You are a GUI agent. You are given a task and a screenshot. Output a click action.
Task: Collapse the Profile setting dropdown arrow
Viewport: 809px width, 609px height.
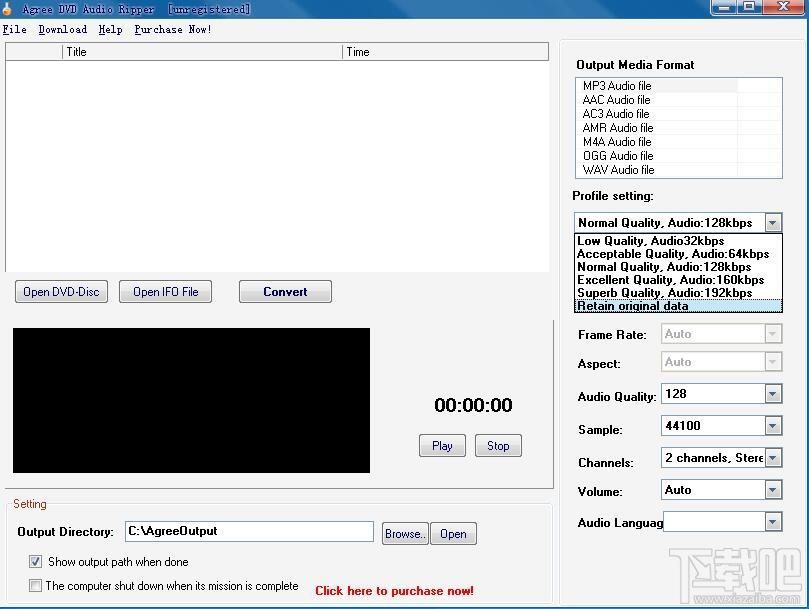point(772,223)
